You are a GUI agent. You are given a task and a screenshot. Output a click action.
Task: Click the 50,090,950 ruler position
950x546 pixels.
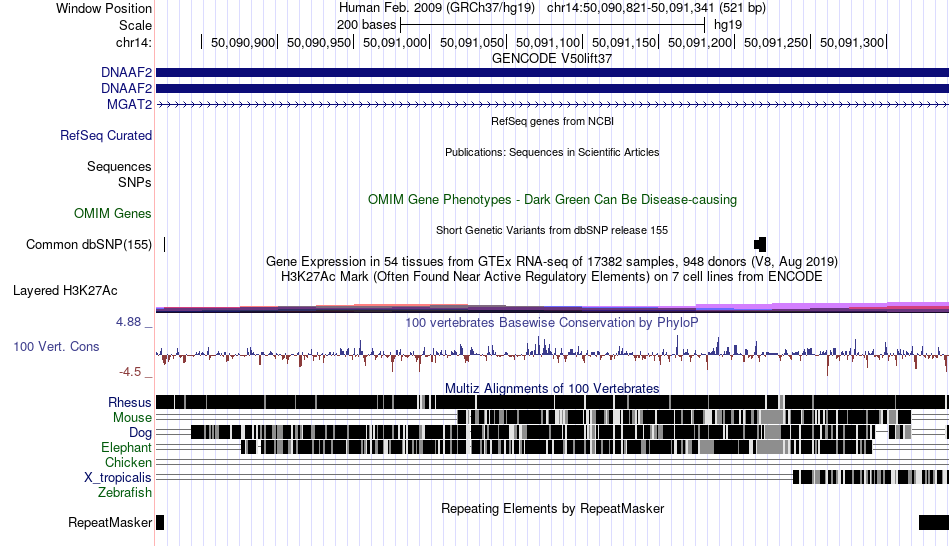pos(319,42)
